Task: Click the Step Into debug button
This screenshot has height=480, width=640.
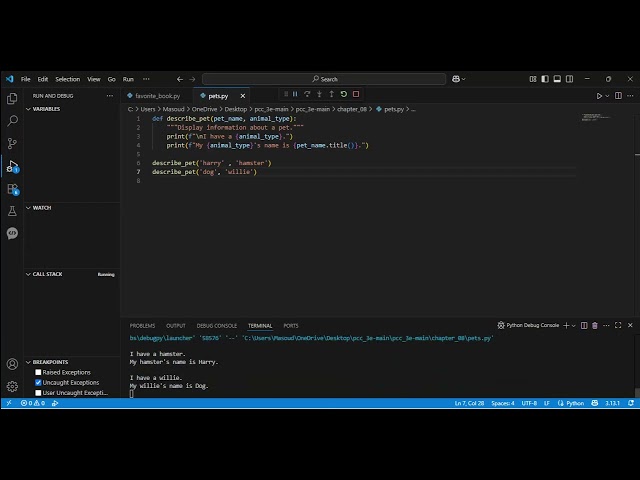Action: tap(319, 94)
